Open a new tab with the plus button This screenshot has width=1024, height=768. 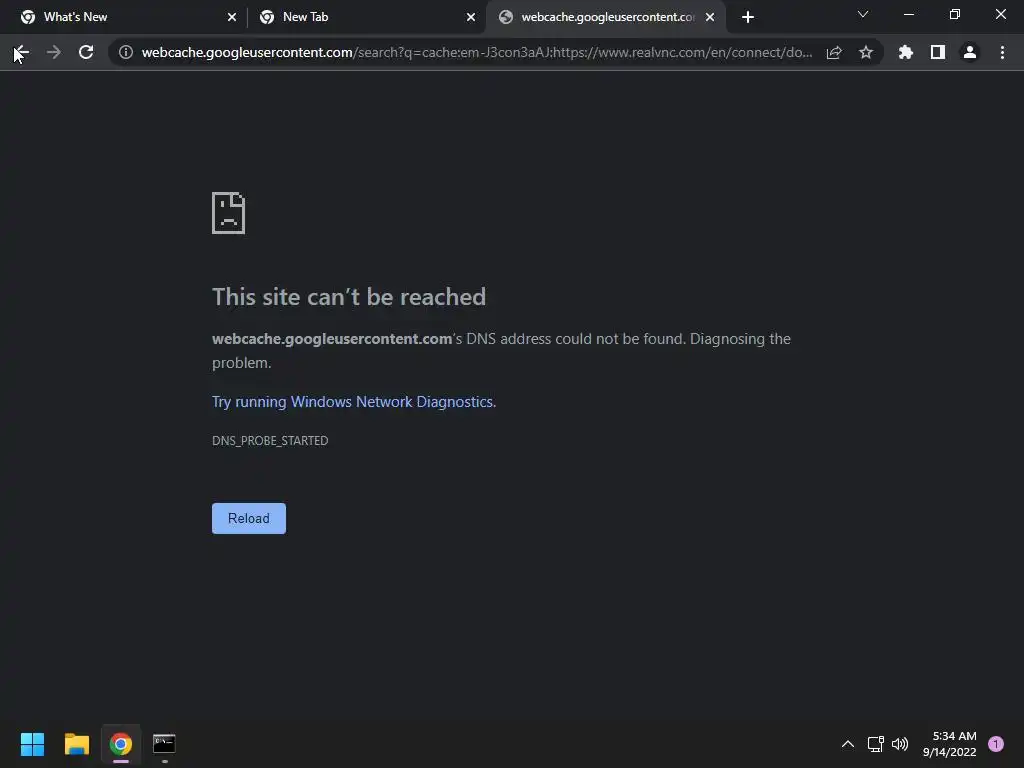click(x=748, y=17)
